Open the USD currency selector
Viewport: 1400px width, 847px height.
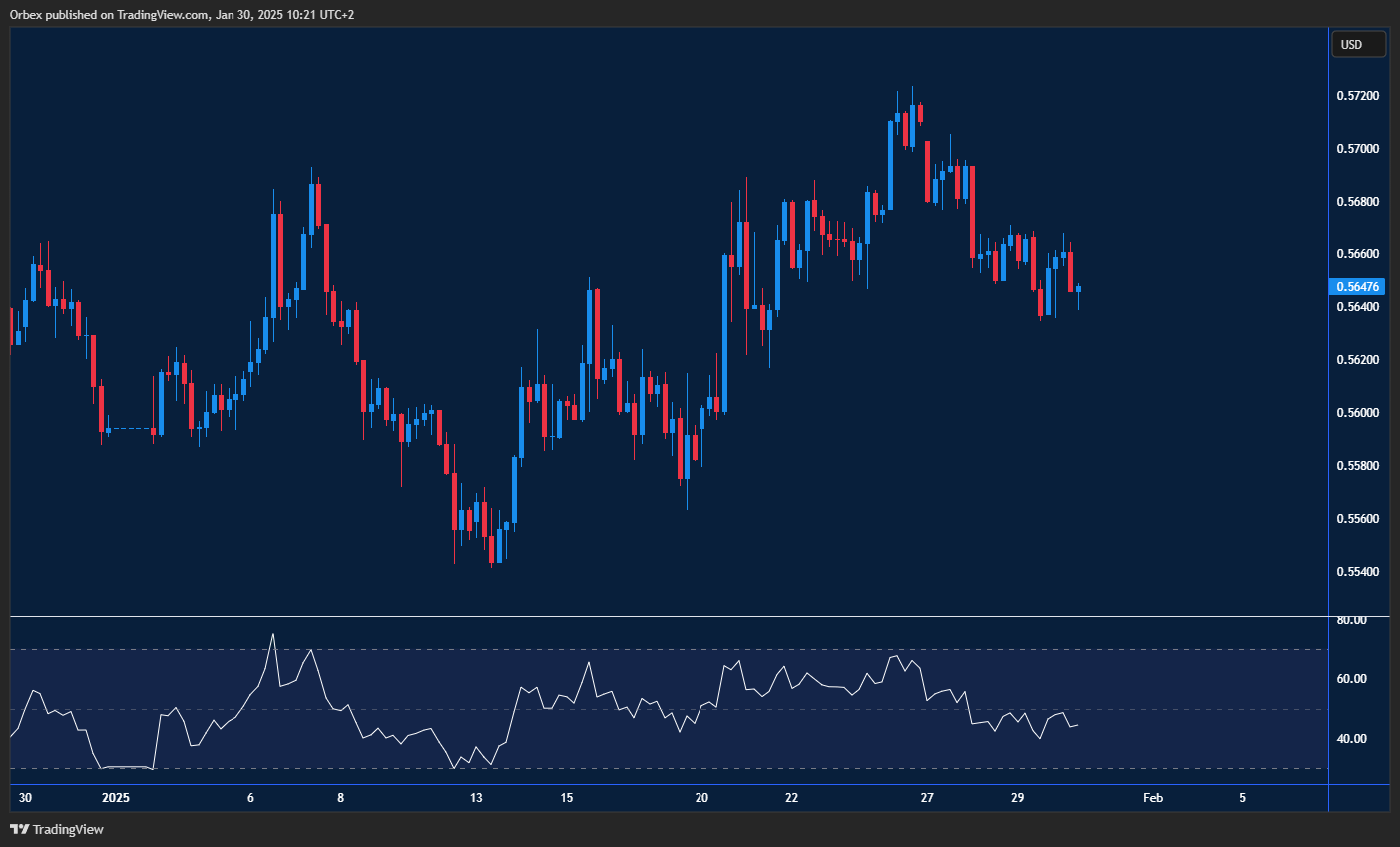coord(1358,44)
